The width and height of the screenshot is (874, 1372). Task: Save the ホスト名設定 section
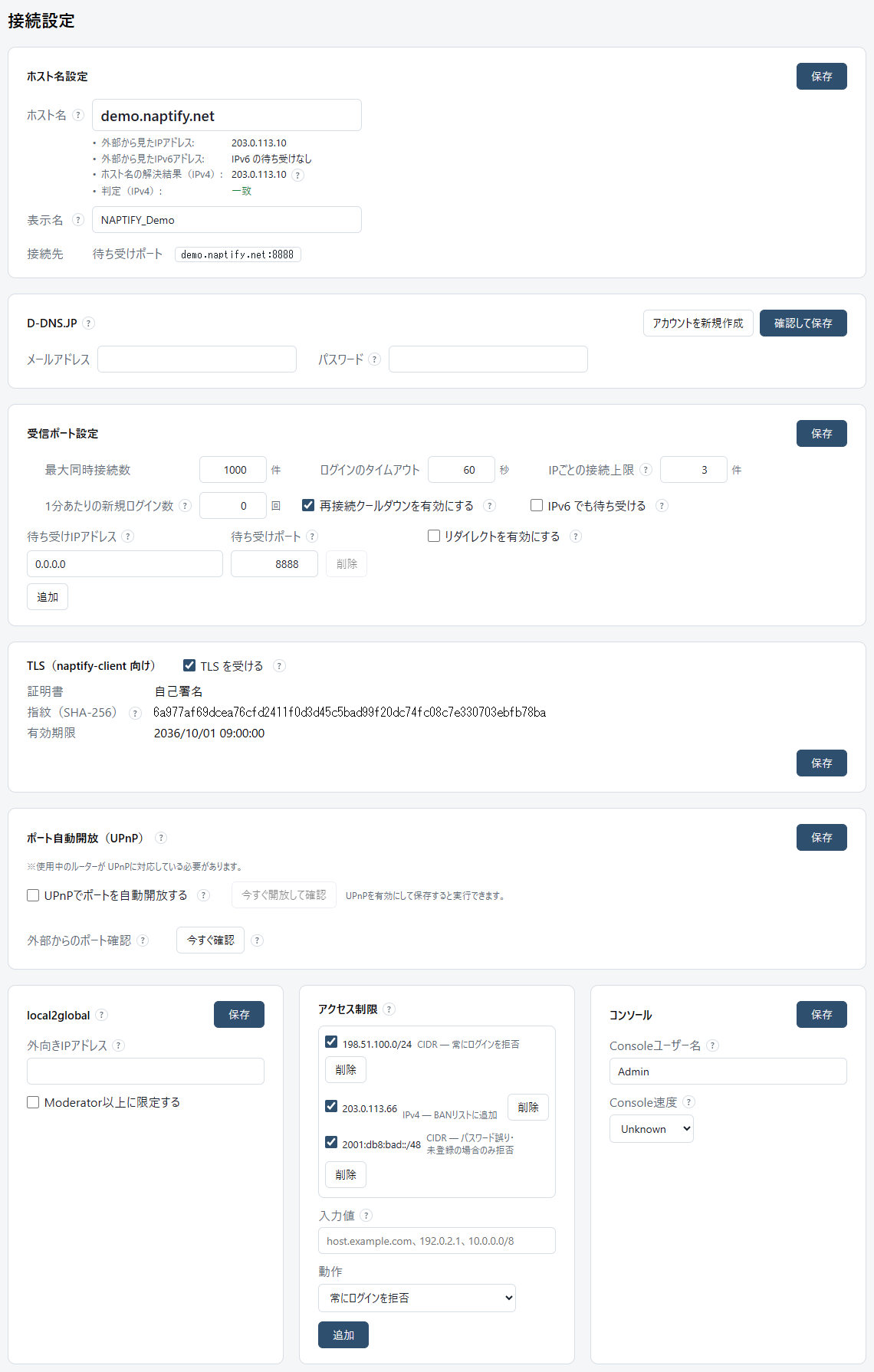pos(822,77)
